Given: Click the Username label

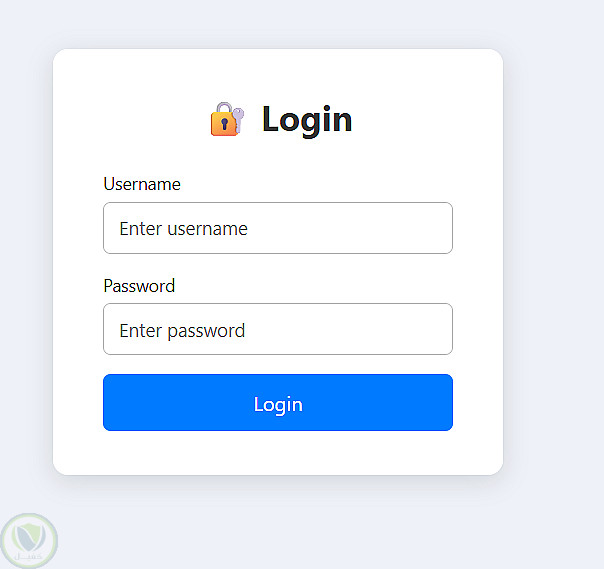Looking at the screenshot, I should point(142,184).
